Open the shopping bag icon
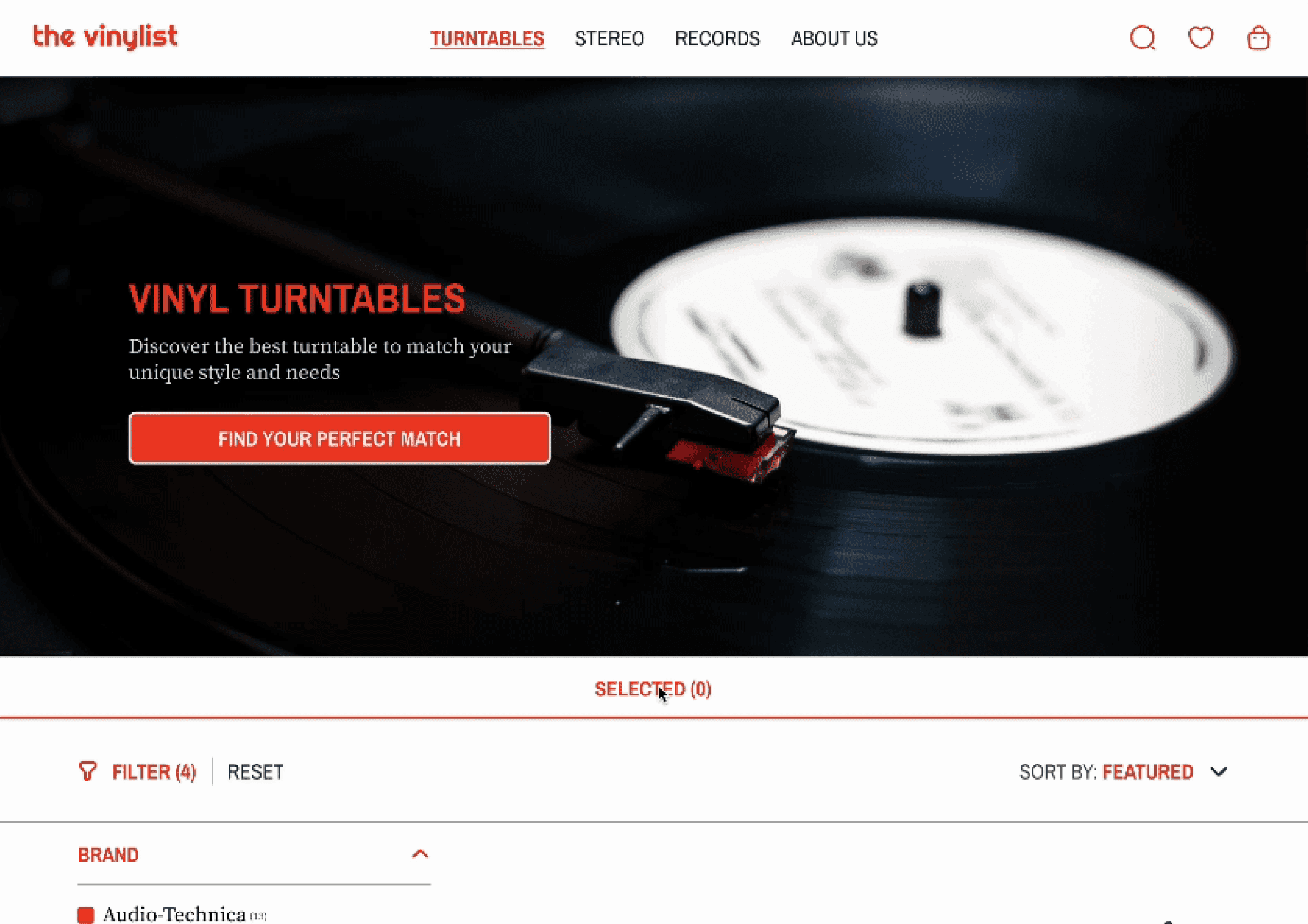Image resolution: width=1308 pixels, height=924 pixels. [x=1259, y=38]
